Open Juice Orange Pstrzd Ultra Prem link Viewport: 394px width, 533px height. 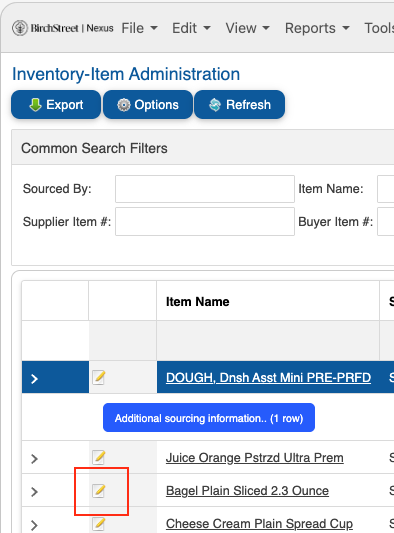255,458
